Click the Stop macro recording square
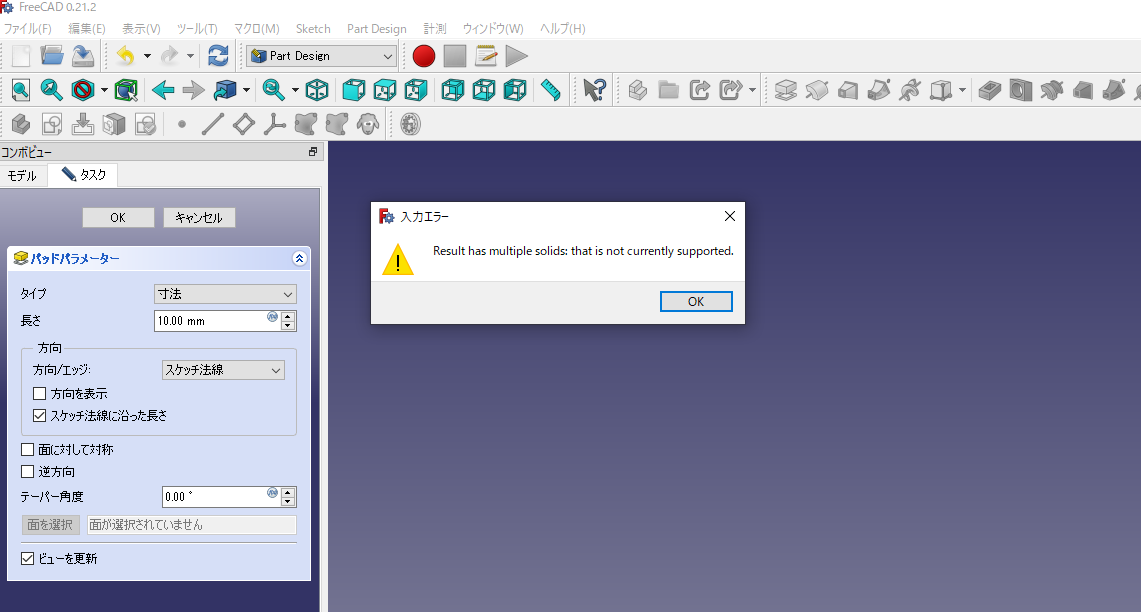 (455, 56)
